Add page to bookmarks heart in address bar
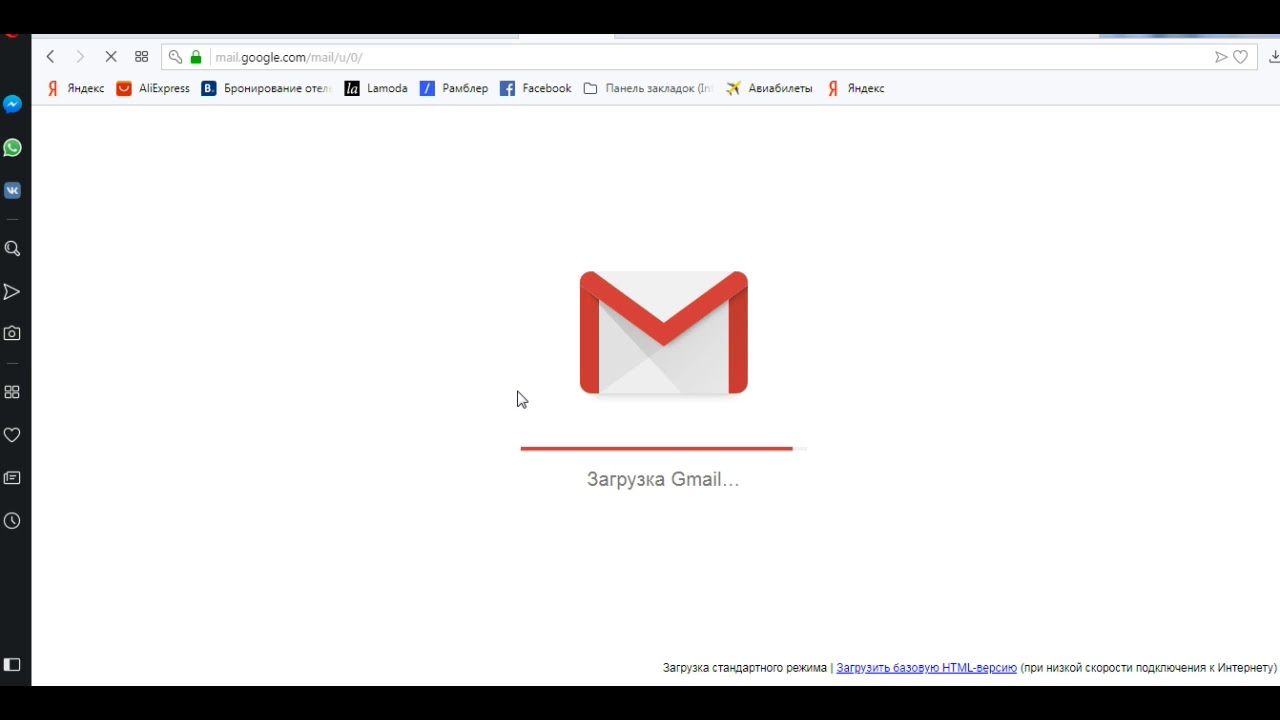1280x720 pixels. click(x=1241, y=57)
